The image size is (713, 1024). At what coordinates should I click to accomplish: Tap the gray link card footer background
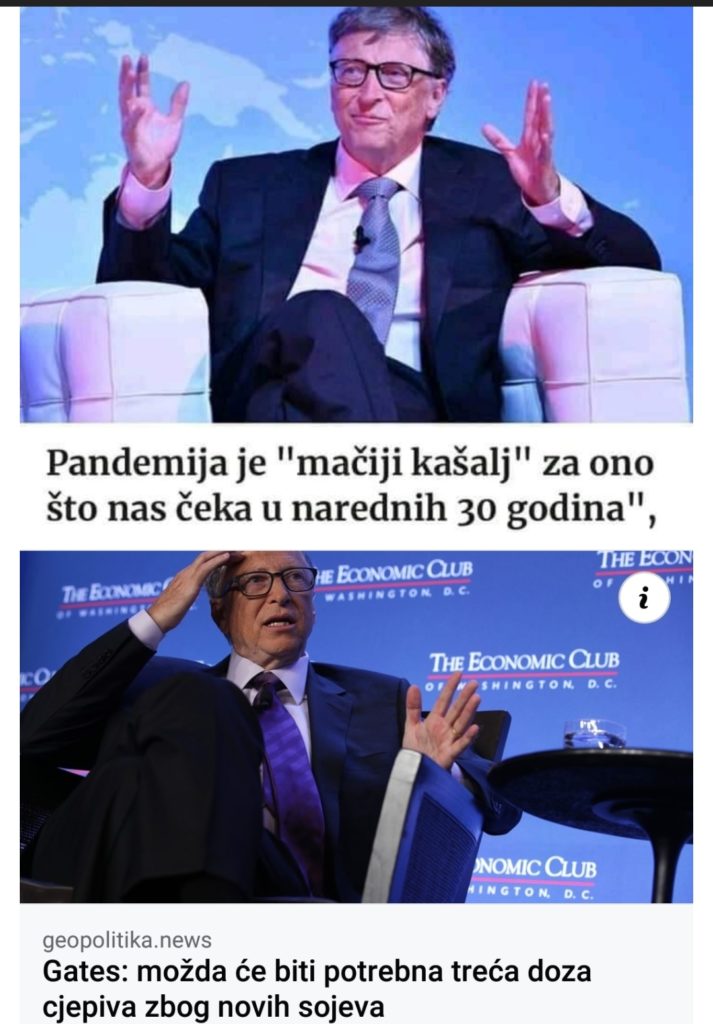tap(356, 964)
